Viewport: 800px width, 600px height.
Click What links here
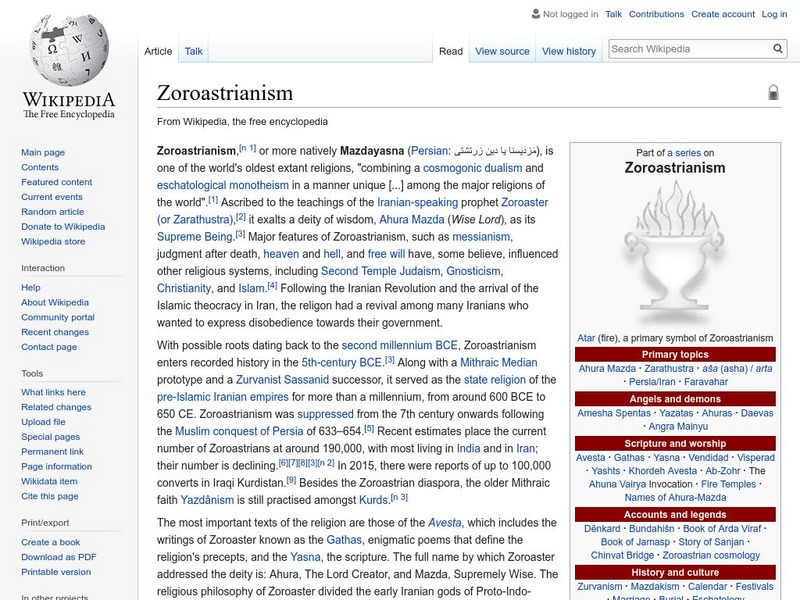[x=53, y=392]
